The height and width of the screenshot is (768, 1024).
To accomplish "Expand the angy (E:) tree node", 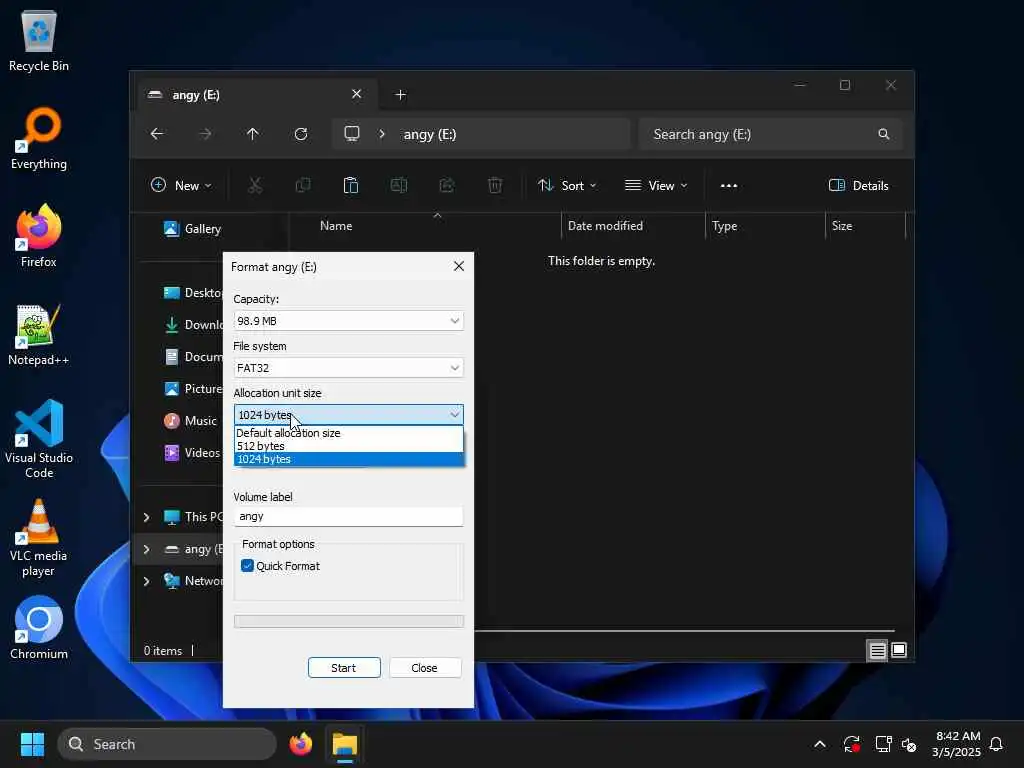I will coord(146,549).
